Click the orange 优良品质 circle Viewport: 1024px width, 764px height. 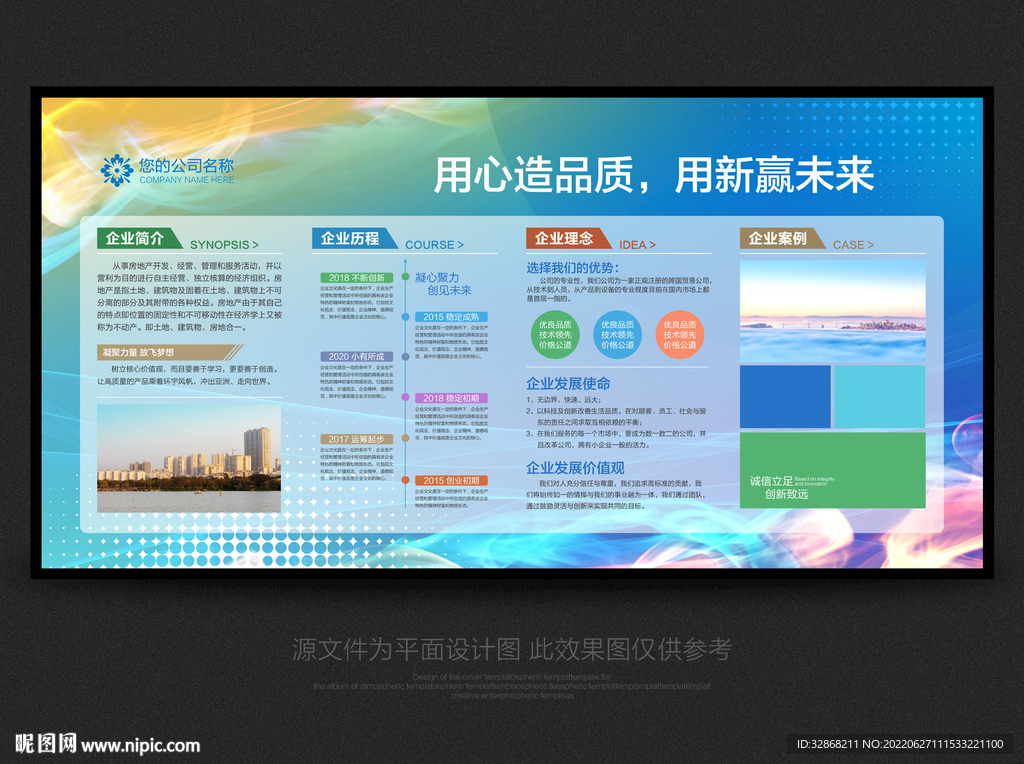pos(680,335)
